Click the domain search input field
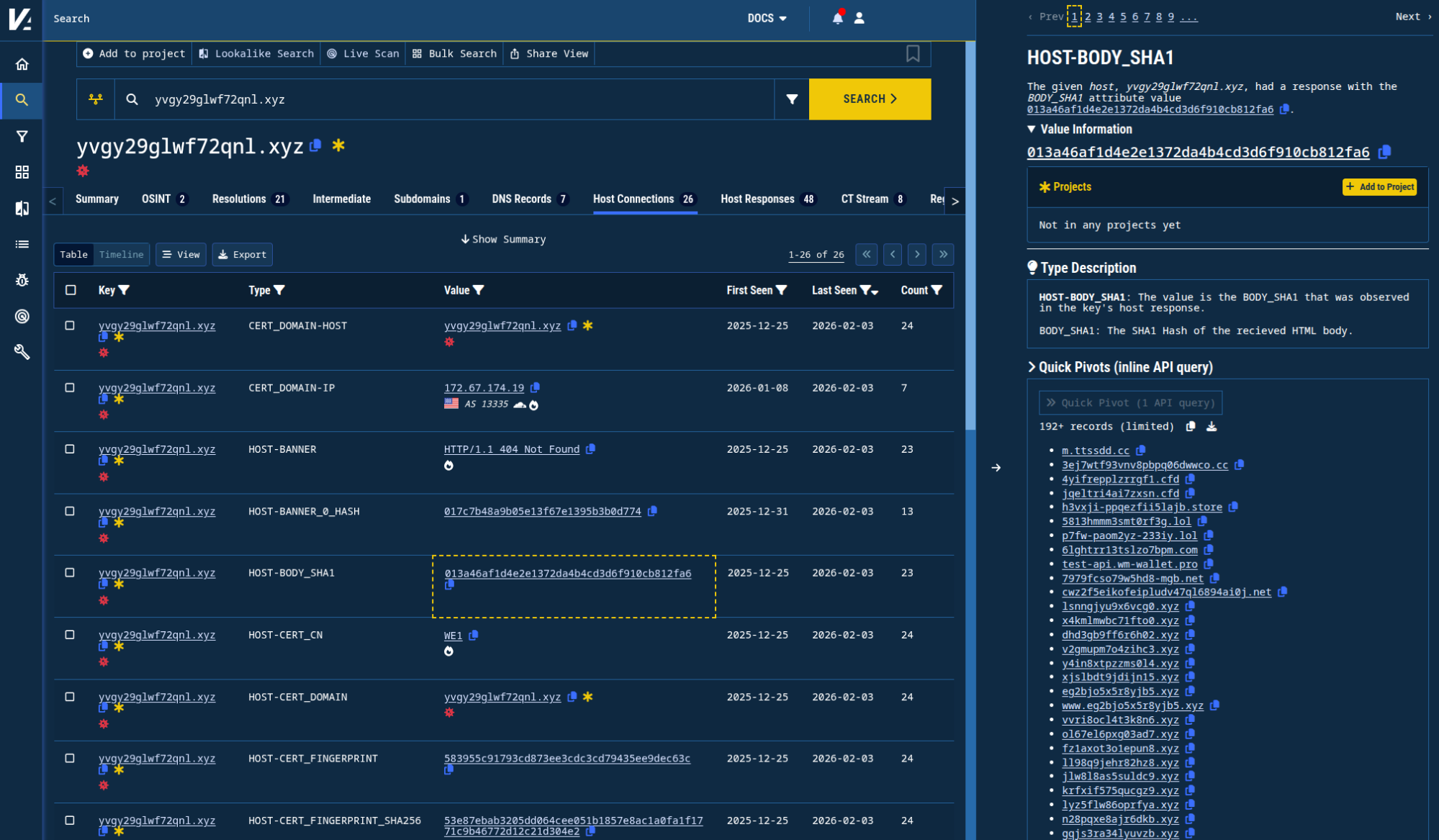Screen dimensions: 1439x840 pyautogui.click(x=461, y=99)
